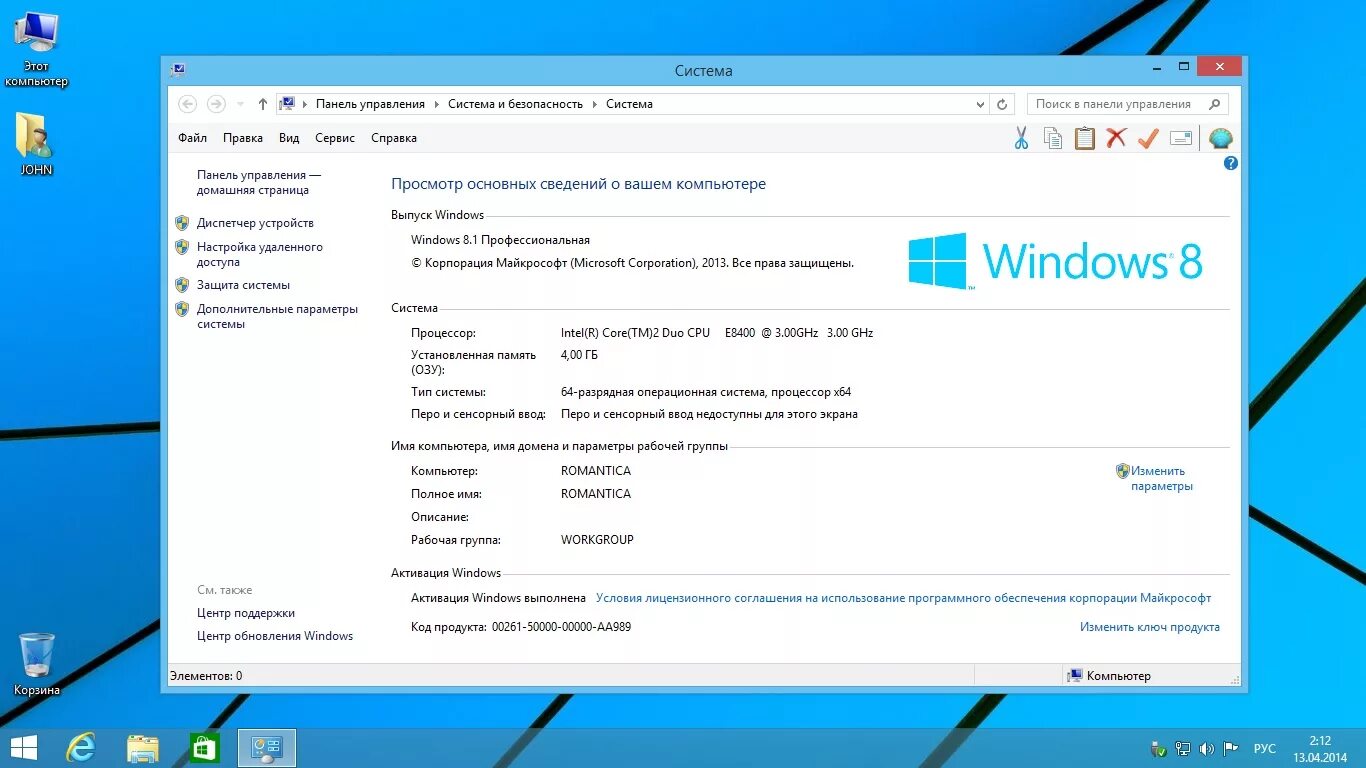Click the Copy documents icon in toolbar
The height and width of the screenshot is (768, 1366).
[1053, 138]
